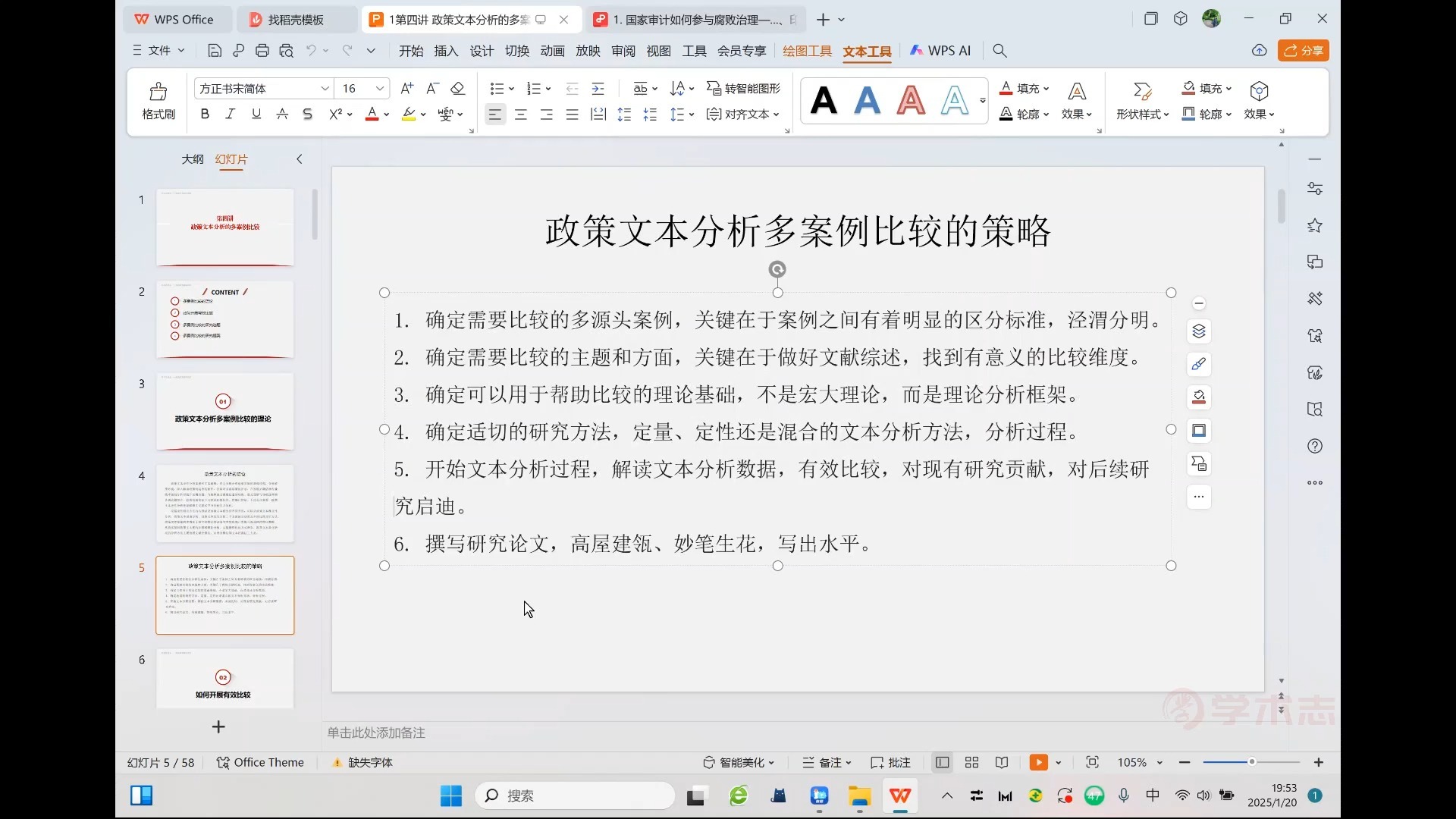Viewport: 1456px width, 819px height.
Task: Select slide 3 thumbnail in the panel
Action: (x=224, y=411)
